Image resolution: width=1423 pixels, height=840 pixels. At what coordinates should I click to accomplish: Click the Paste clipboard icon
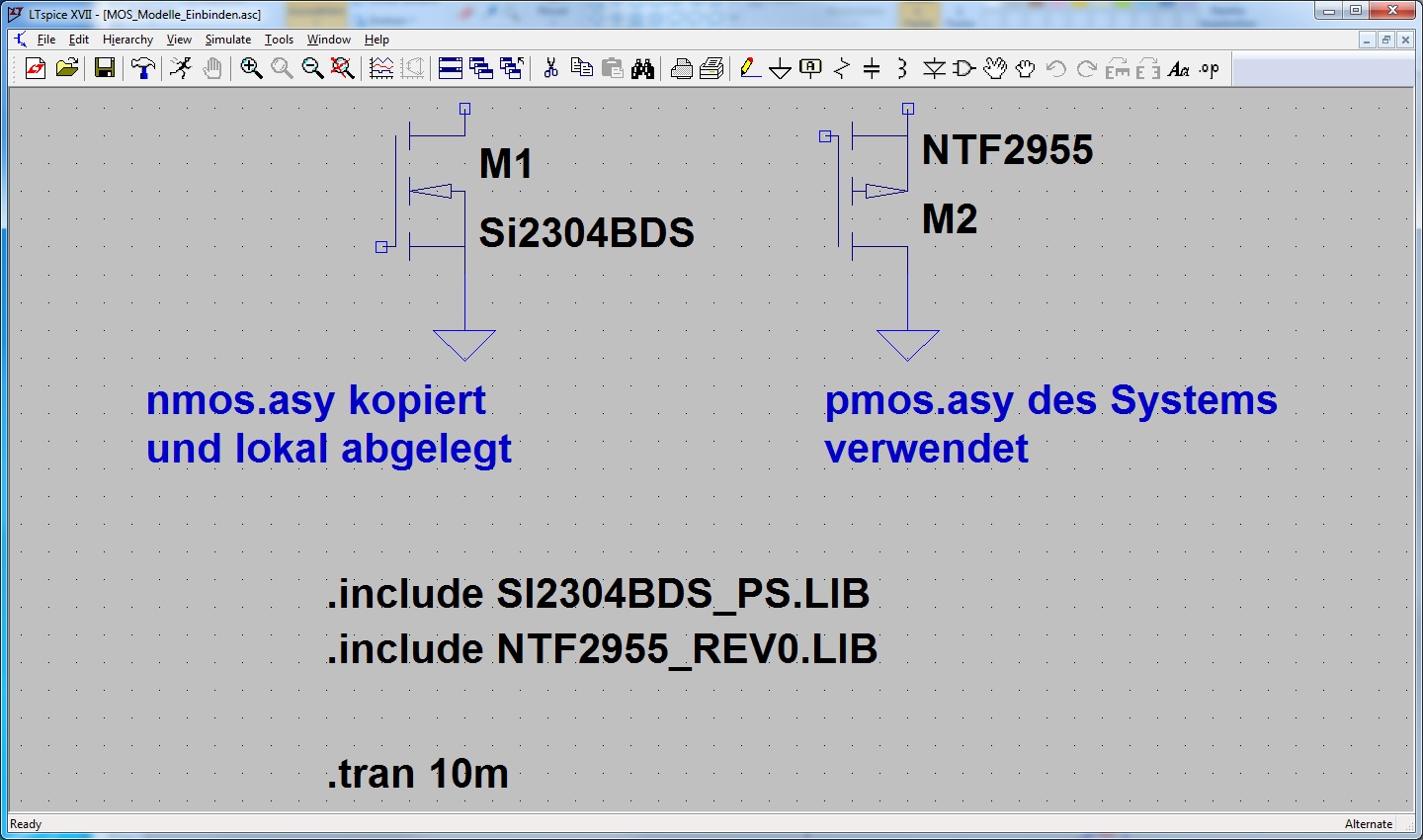coord(613,68)
